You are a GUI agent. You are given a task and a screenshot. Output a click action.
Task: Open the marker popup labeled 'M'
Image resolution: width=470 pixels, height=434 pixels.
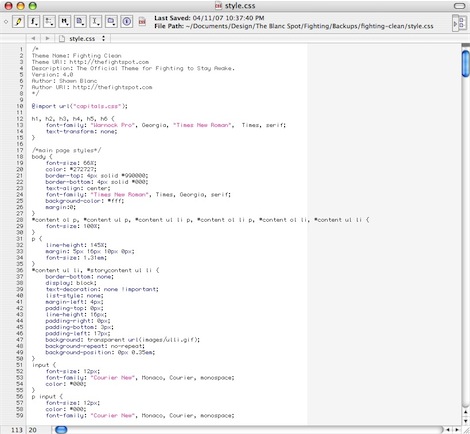(64, 22)
